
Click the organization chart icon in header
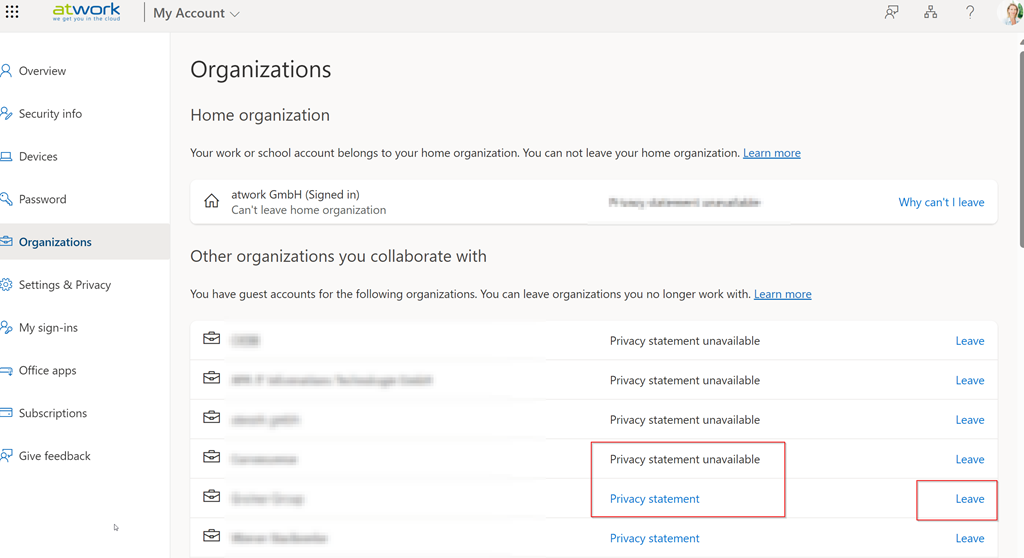pos(930,13)
